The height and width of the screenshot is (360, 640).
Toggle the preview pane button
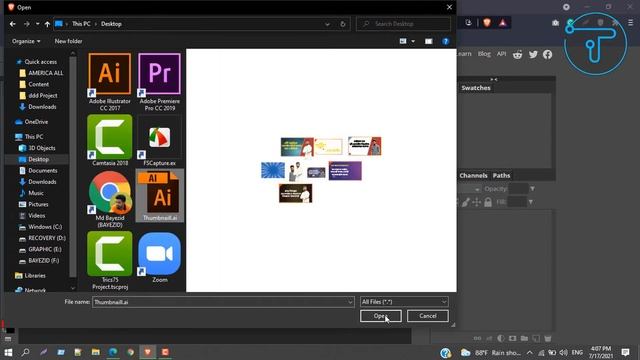pyautogui.click(x=428, y=41)
